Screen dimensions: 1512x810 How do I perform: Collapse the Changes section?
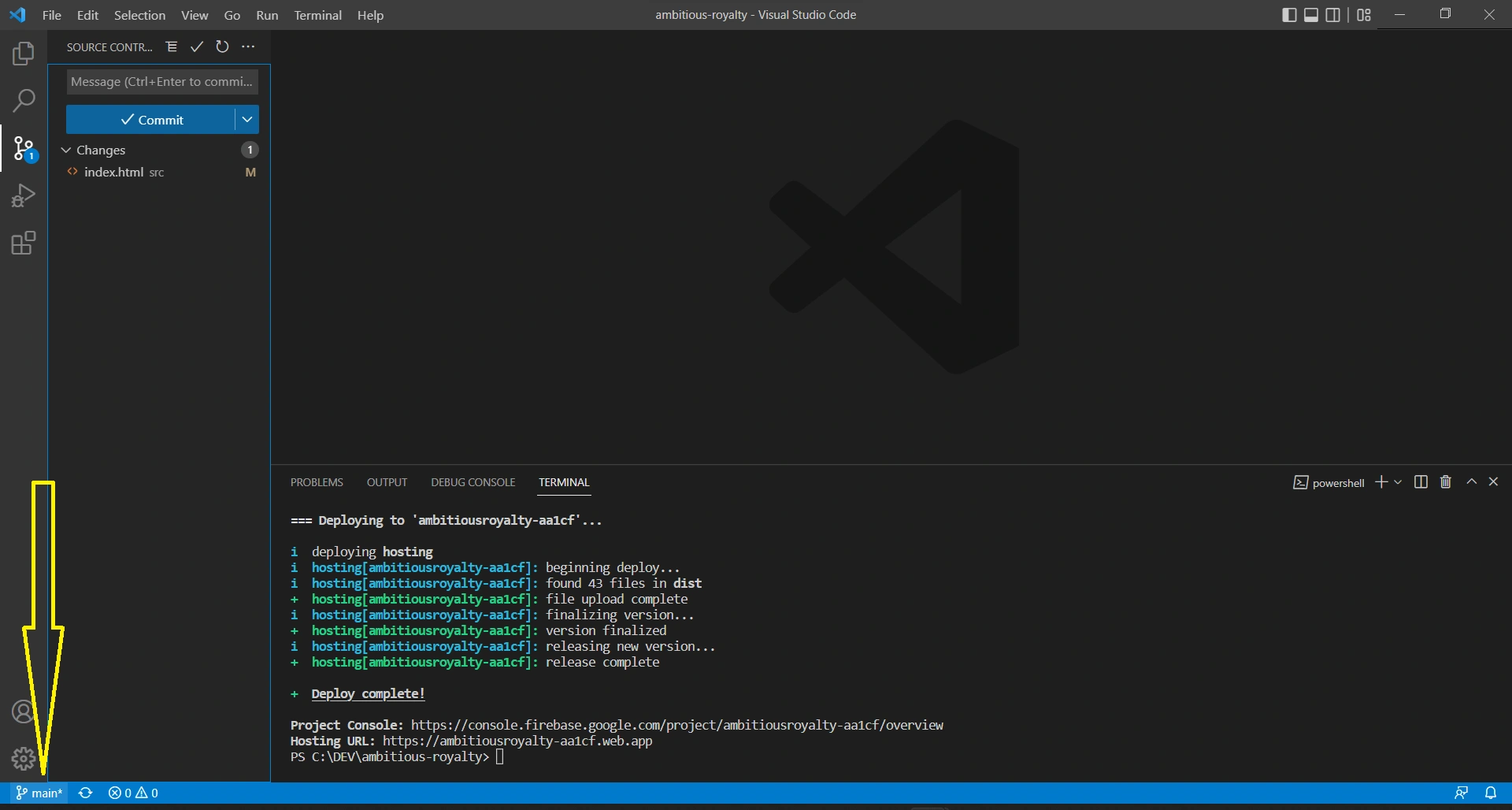click(x=66, y=150)
